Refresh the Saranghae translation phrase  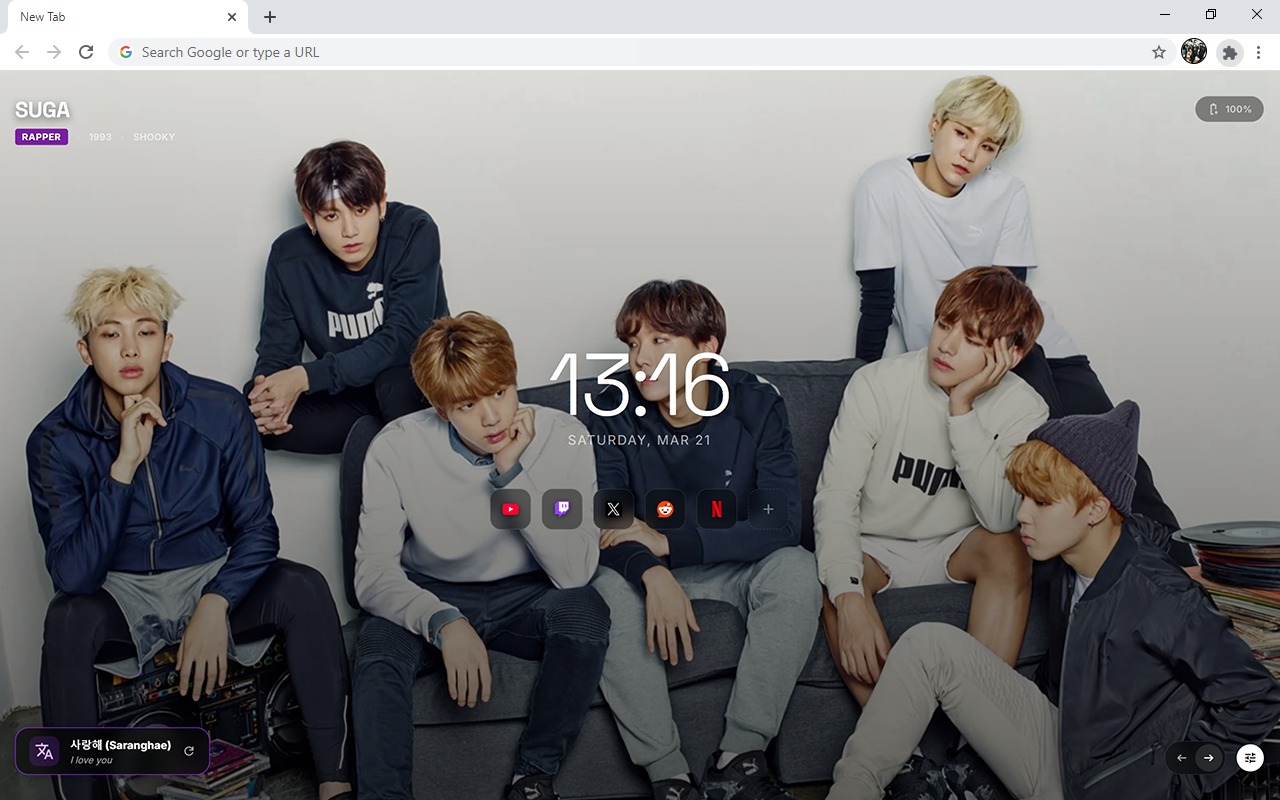tap(189, 751)
